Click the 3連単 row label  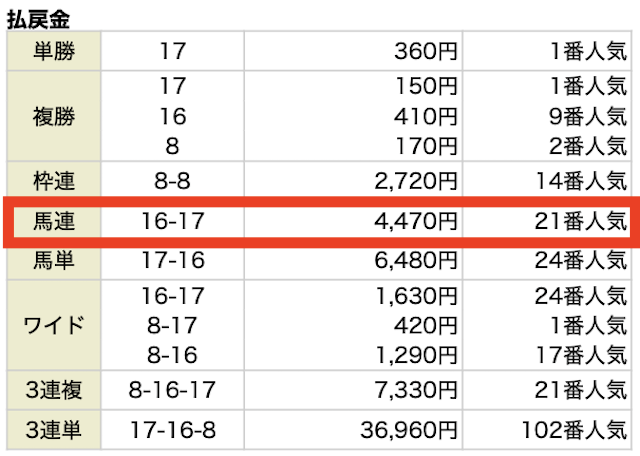pos(55,430)
